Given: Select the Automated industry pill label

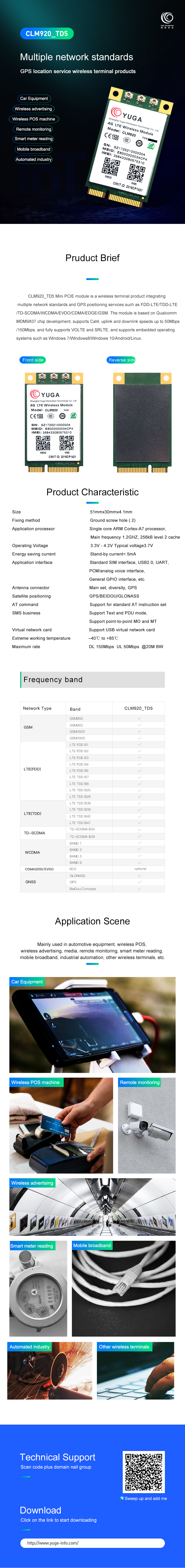Looking at the screenshot, I should [x=33, y=160].
